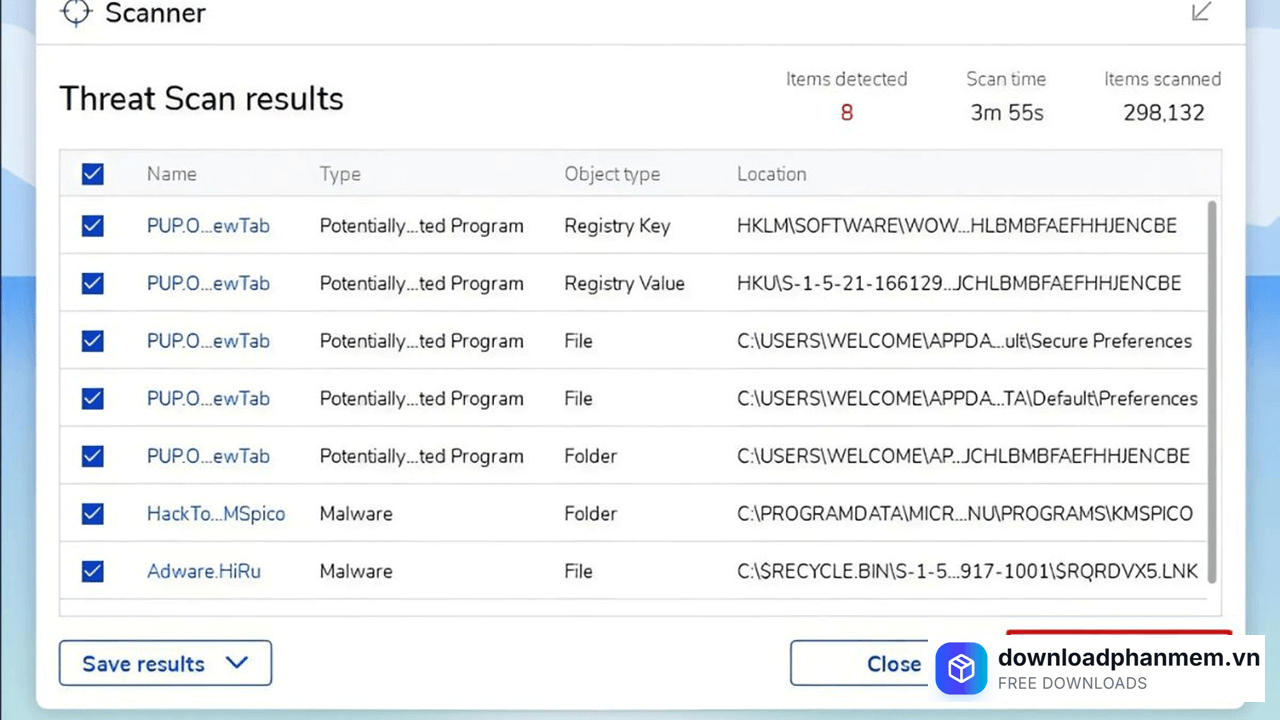The width and height of the screenshot is (1280, 720).
Task: Click the Scanner crosshair icon
Action: coord(76,13)
